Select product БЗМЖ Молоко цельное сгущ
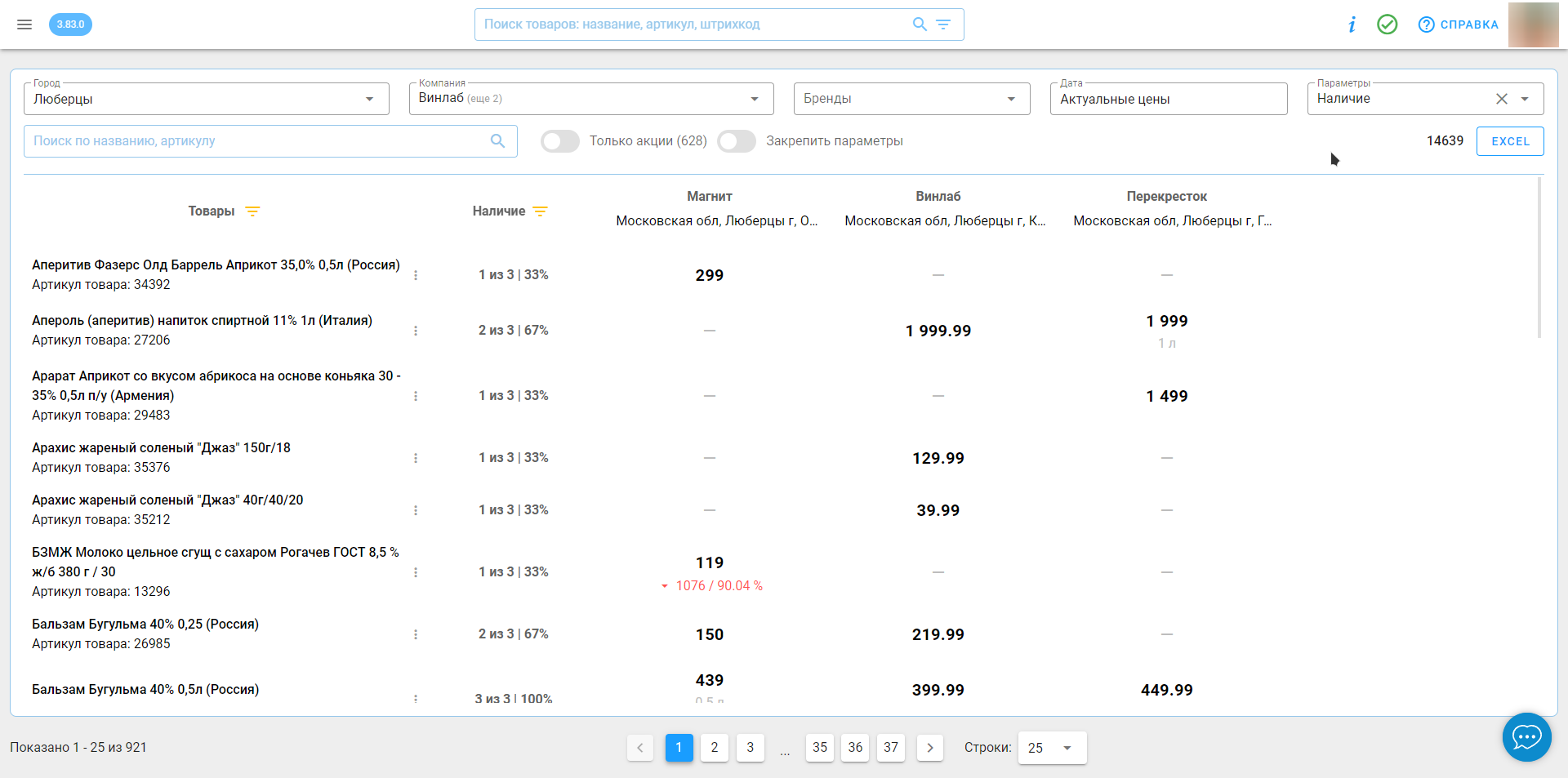The width and height of the screenshot is (1568, 778). click(x=216, y=562)
